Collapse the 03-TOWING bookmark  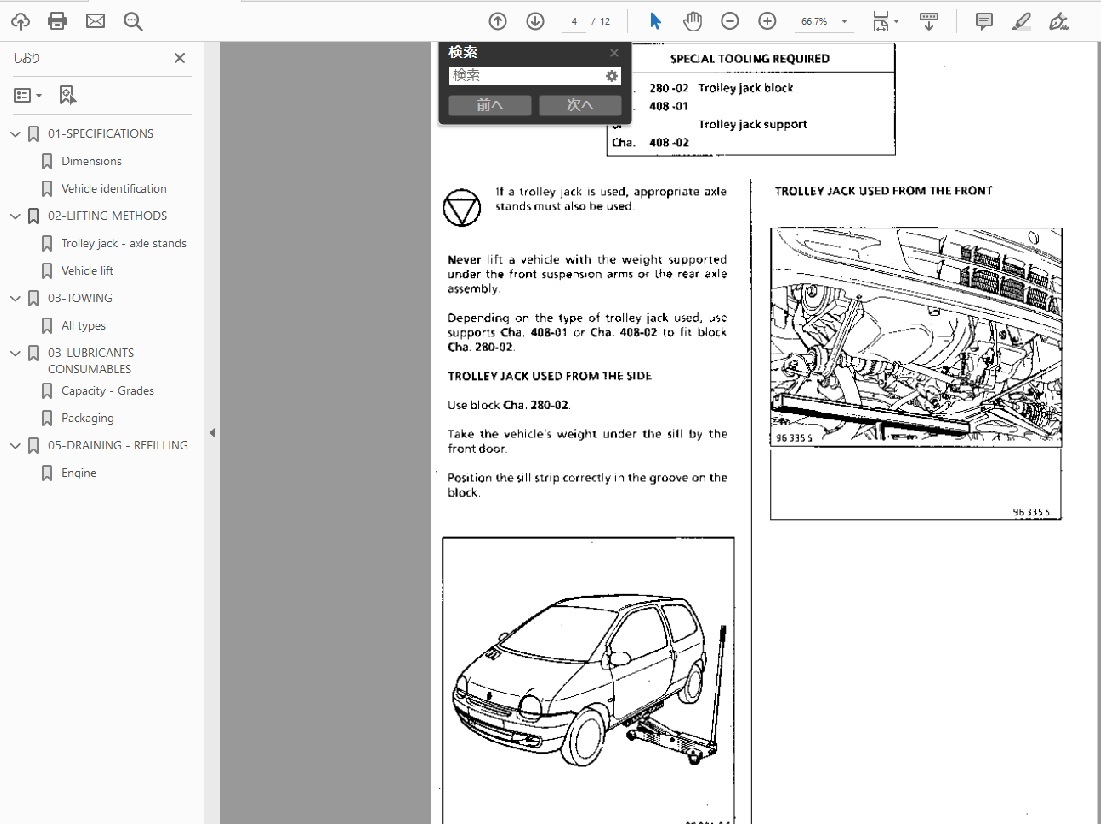(15, 298)
